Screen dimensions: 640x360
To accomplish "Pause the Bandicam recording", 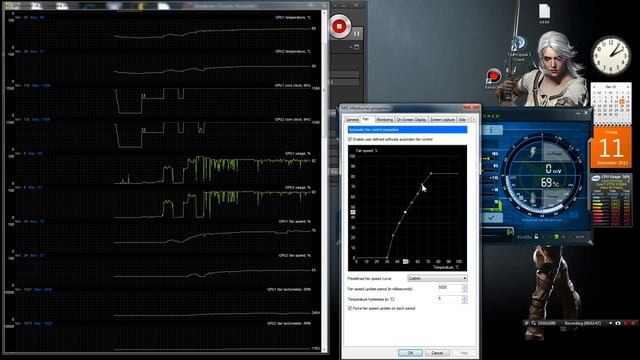I will 357,33.
